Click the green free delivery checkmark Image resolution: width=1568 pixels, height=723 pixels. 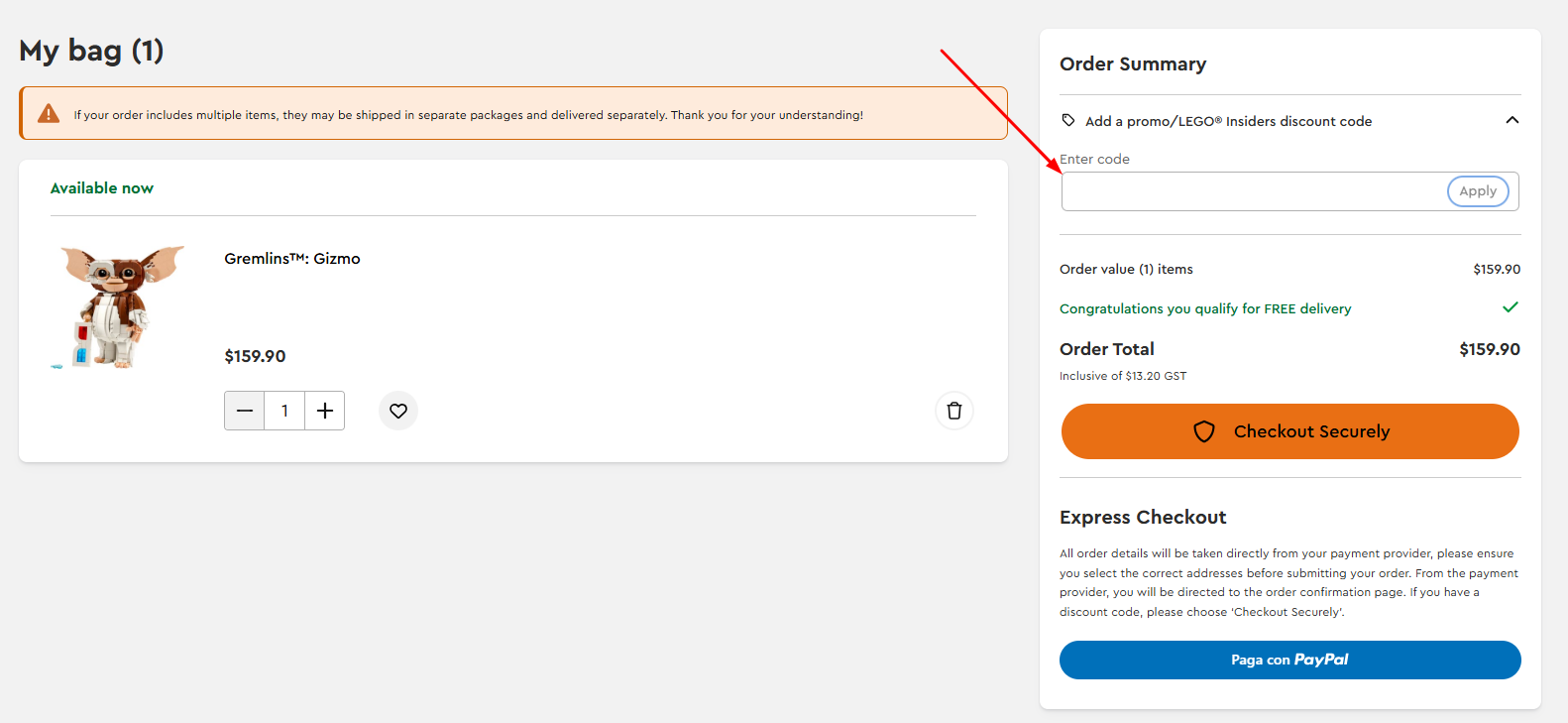point(1510,307)
